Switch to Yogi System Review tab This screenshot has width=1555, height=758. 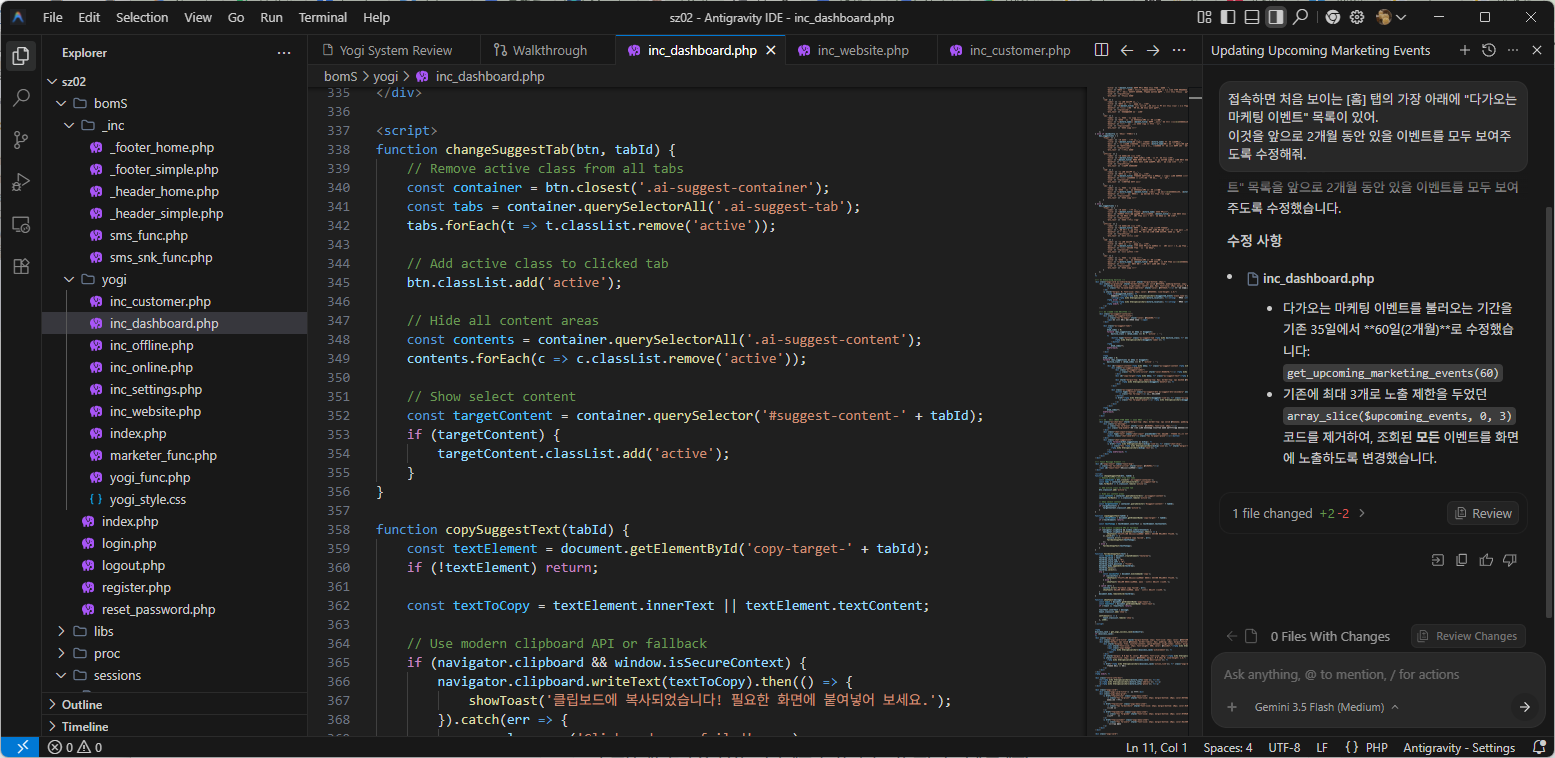(x=395, y=50)
